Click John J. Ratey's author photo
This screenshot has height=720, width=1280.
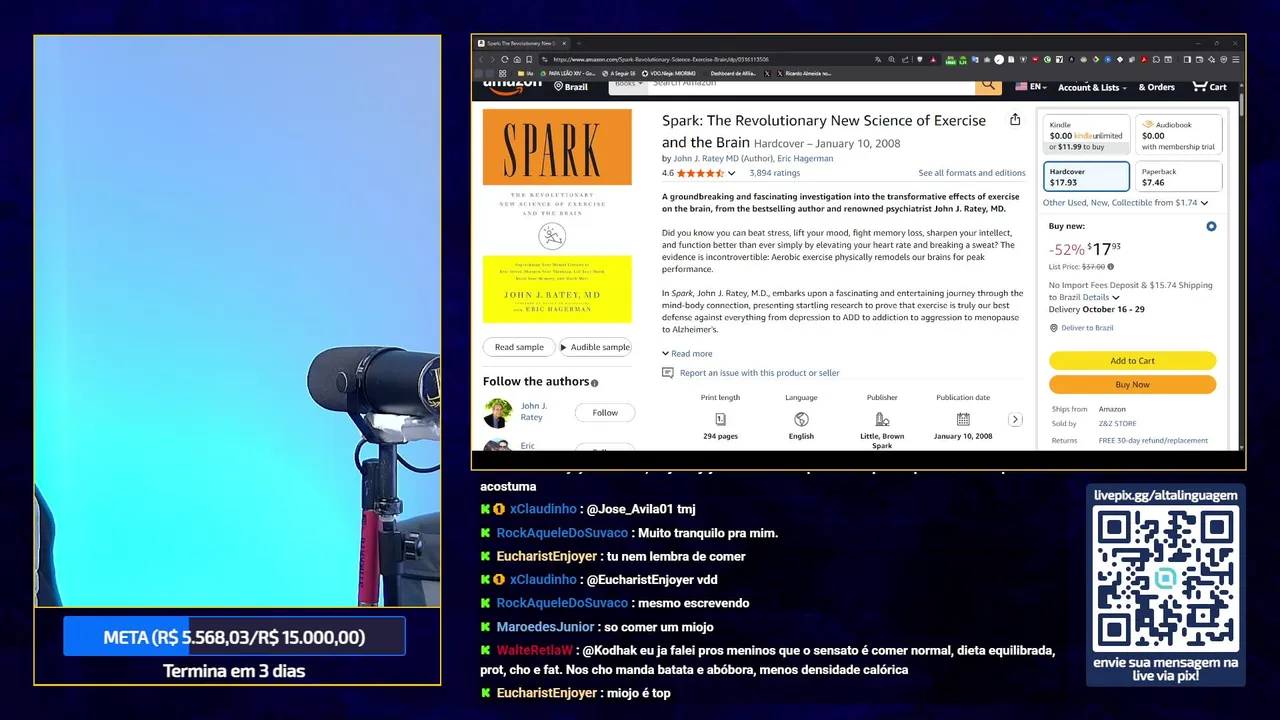(498, 412)
